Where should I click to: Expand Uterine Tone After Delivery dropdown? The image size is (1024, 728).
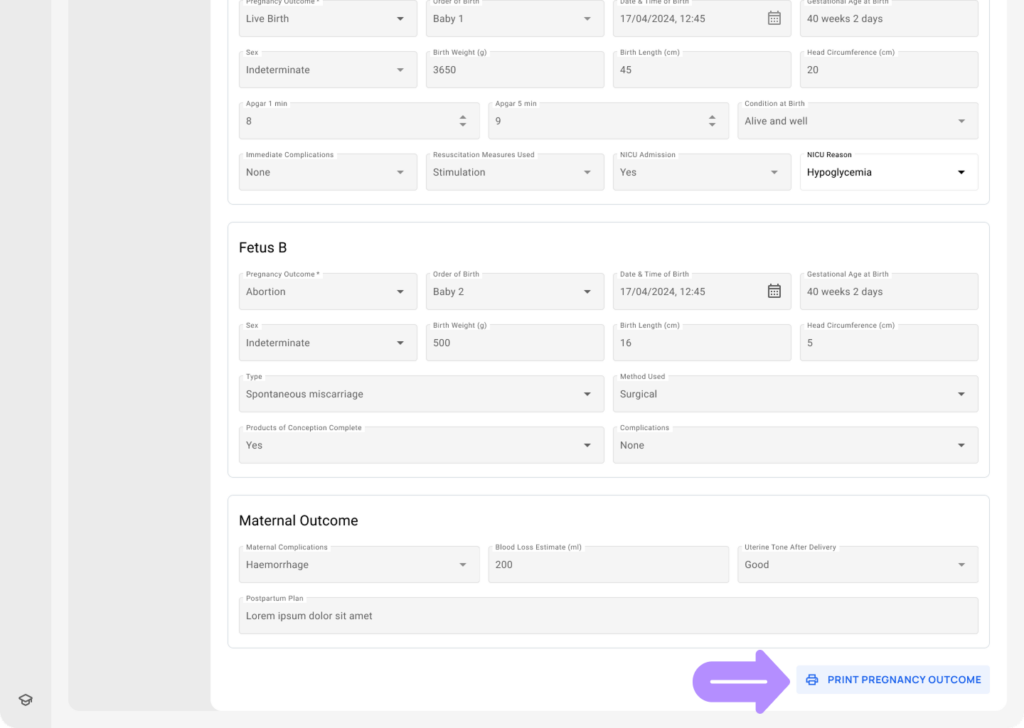tap(960, 565)
